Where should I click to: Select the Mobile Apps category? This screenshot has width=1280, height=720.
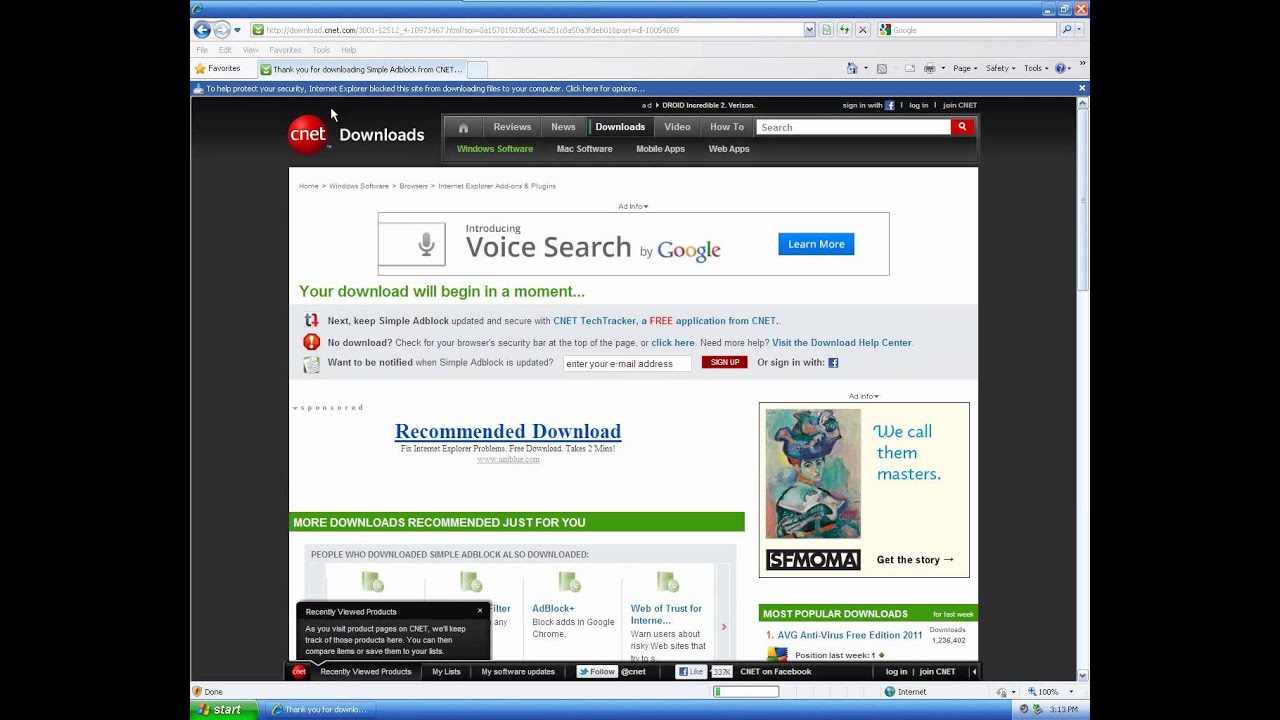point(660,149)
